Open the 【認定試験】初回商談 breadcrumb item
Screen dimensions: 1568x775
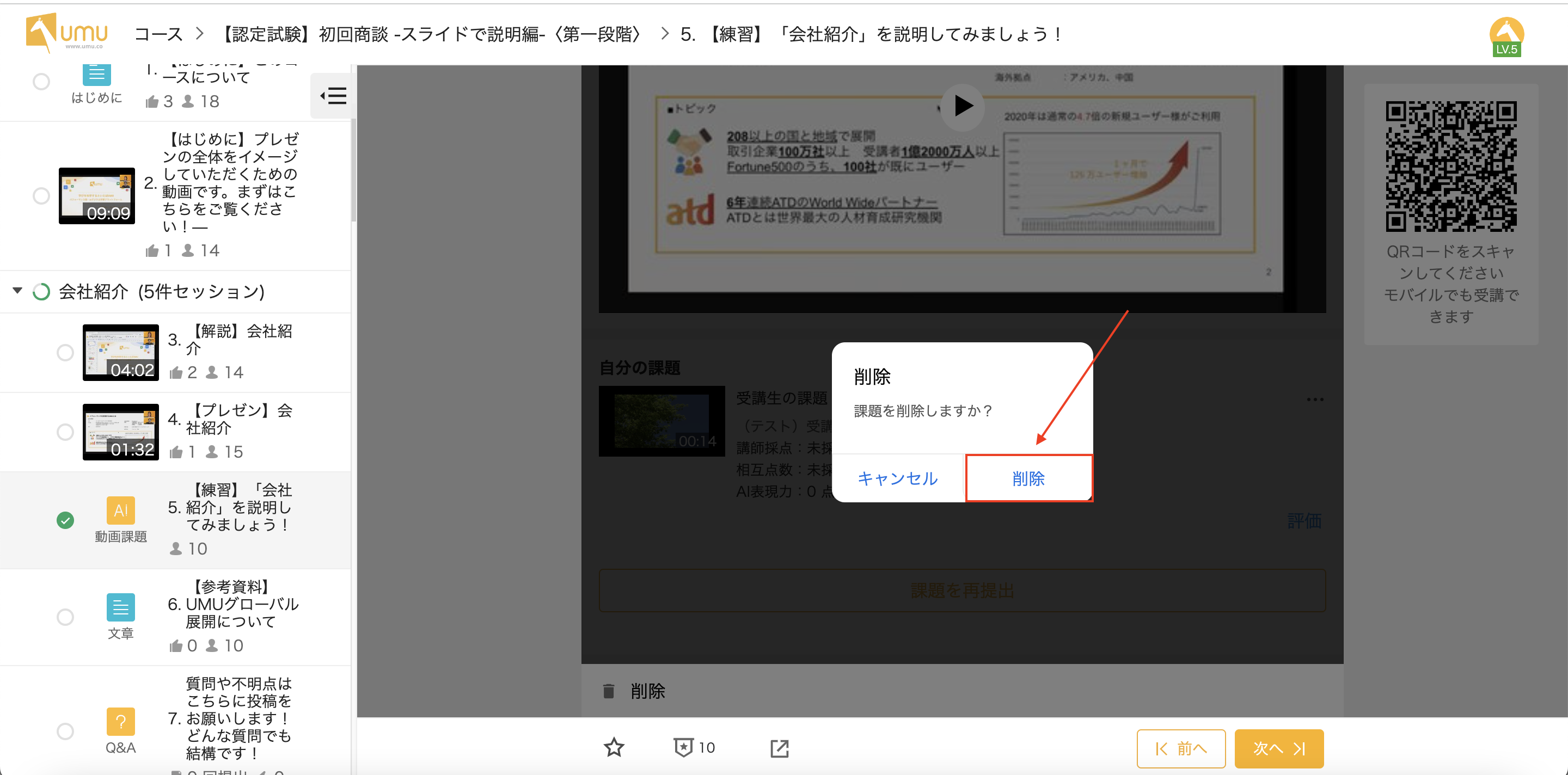[430, 34]
